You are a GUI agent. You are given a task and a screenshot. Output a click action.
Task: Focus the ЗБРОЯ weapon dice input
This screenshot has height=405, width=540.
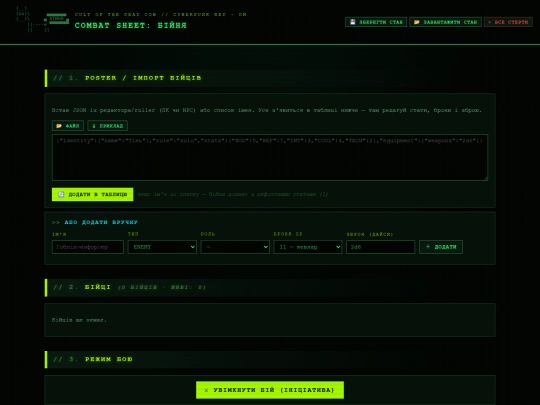380,247
